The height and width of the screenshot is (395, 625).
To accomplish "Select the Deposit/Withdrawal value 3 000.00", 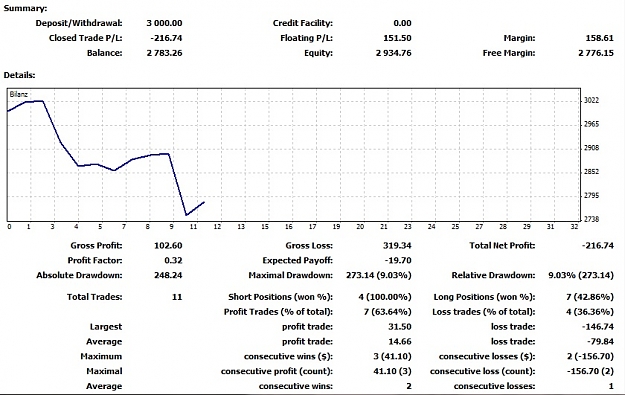I will click(x=164, y=23).
